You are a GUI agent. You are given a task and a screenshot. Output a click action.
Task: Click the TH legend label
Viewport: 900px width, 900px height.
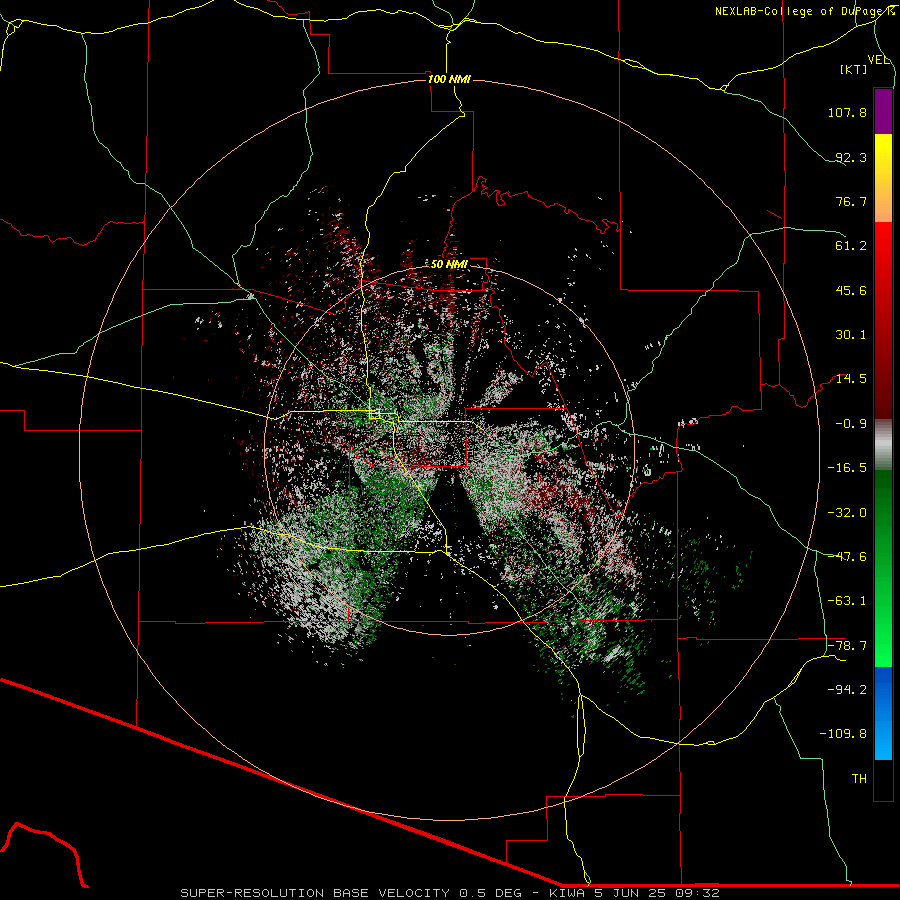coord(859,779)
